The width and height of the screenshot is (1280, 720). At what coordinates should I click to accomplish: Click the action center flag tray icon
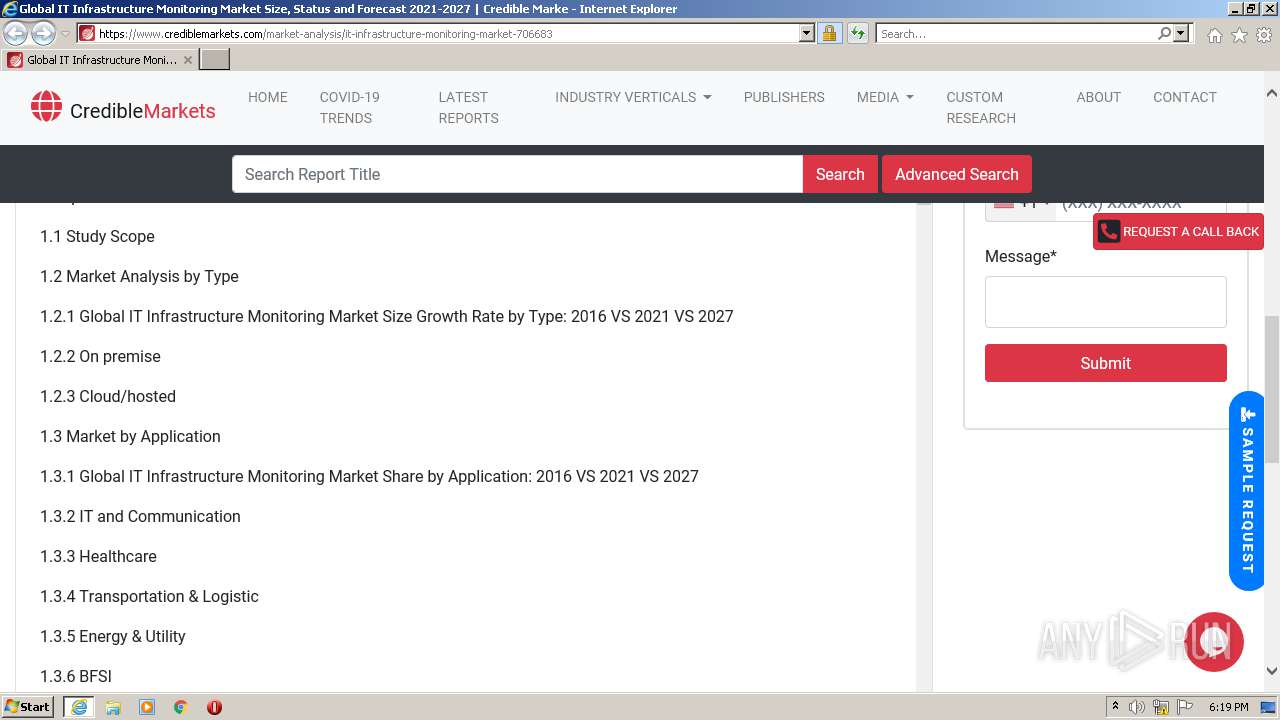(1185, 707)
